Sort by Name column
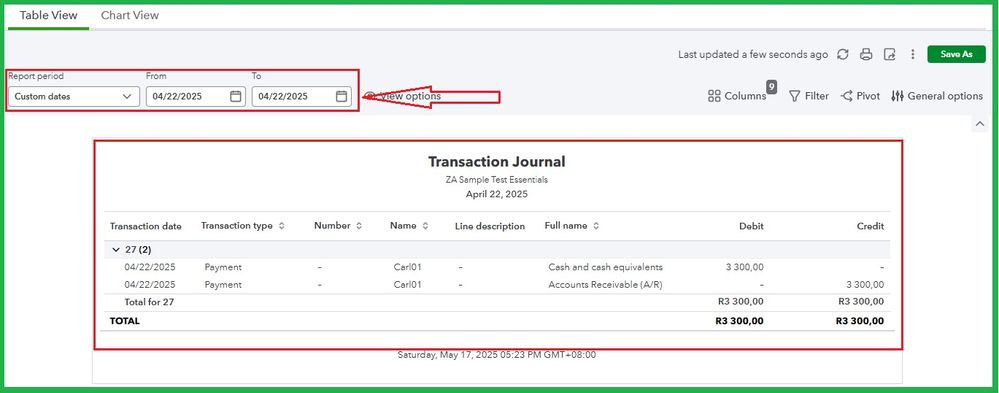 [425, 226]
